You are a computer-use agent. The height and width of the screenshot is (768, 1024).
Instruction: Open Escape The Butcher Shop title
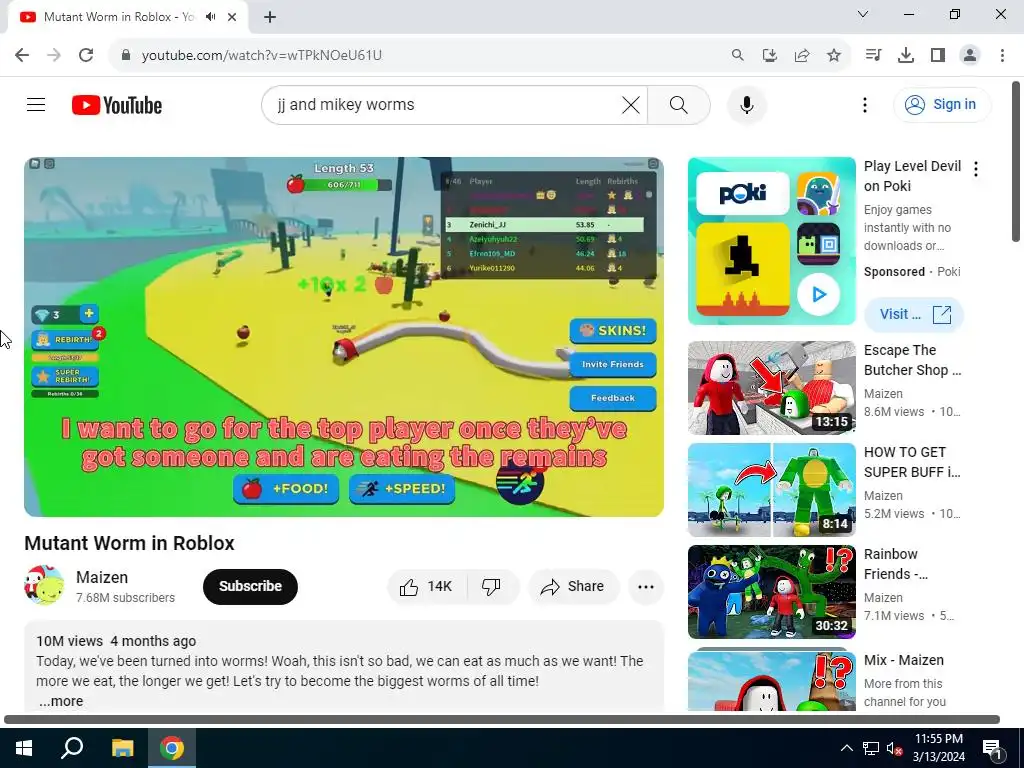(912, 360)
